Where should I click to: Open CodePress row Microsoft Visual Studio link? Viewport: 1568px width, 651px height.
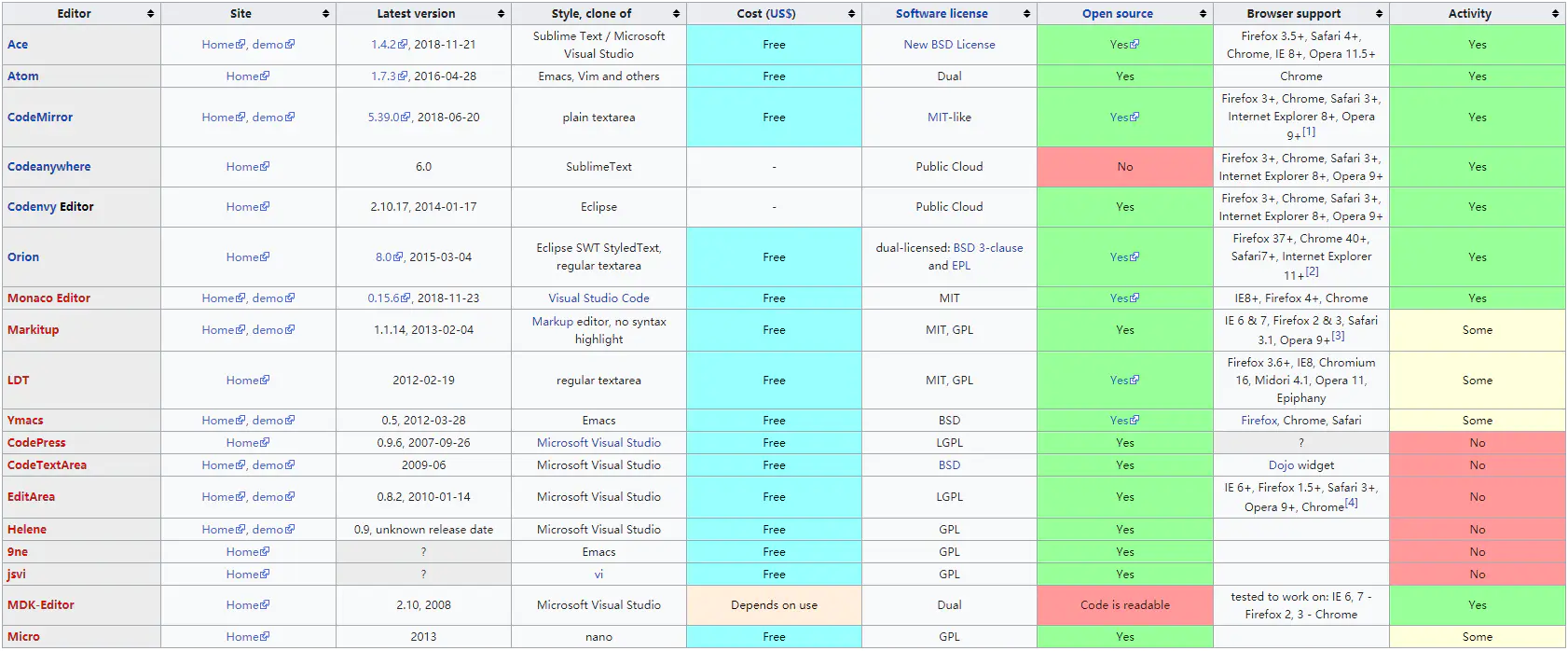tap(598, 443)
